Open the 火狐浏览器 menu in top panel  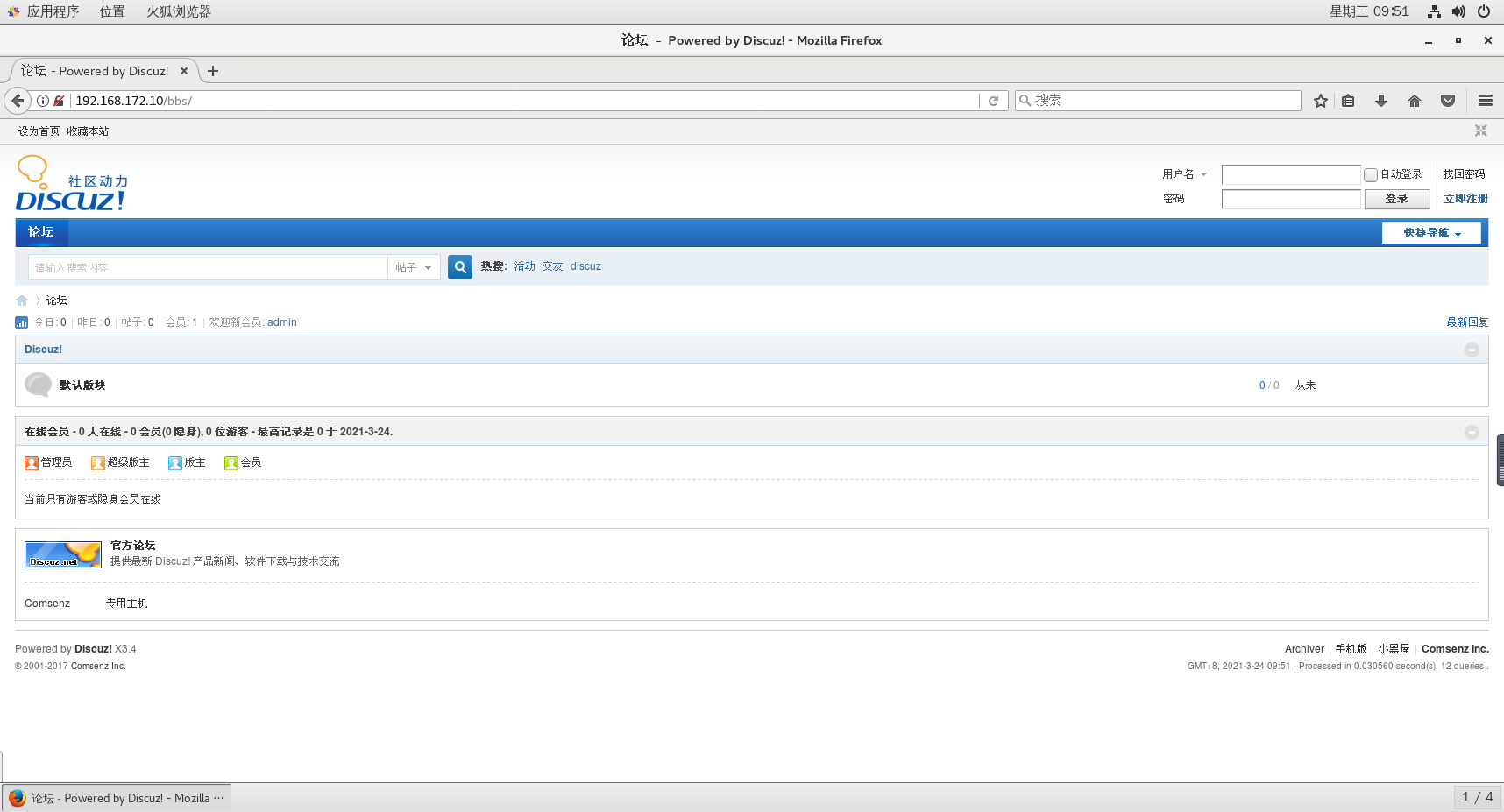[179, 11]
